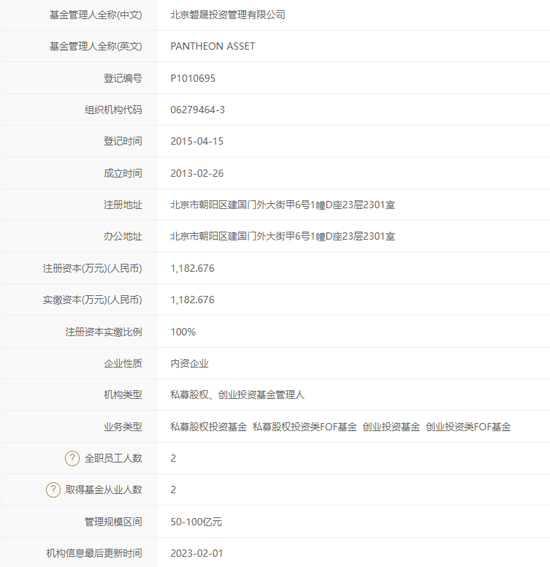This screenshot has width=550, height=567.
Task: Select management scale 50-100亿元
Action: [x=196, y=522]
